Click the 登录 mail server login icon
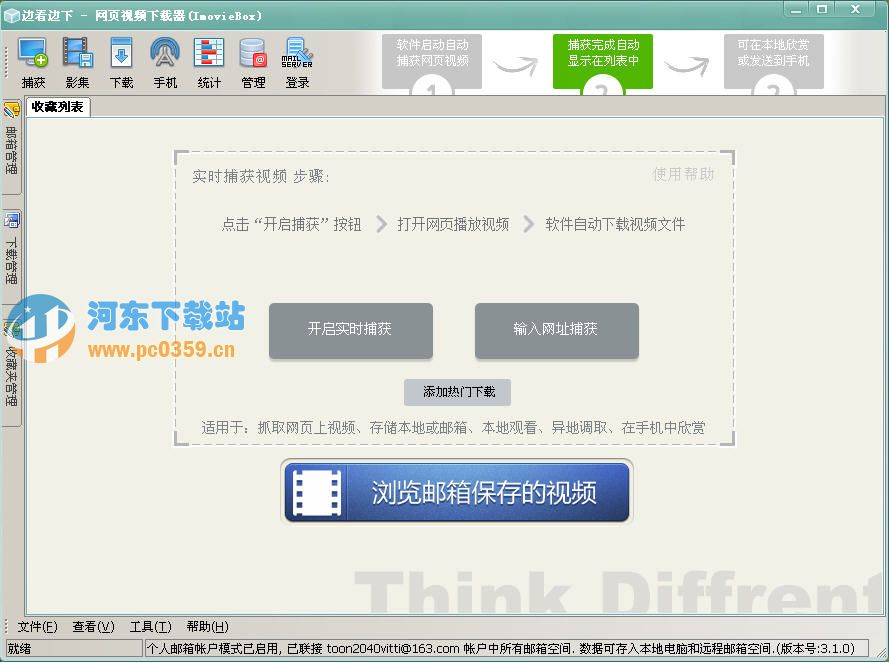The width and height of the screenshot is (889, 663). (297, 60)
